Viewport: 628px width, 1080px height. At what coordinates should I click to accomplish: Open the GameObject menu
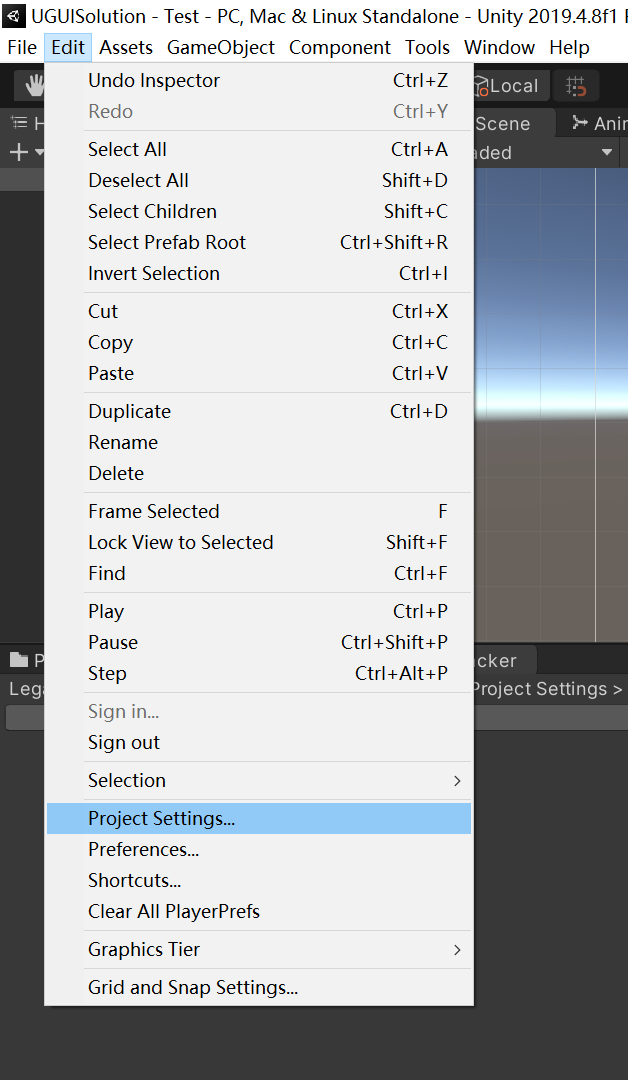(221, 48)
